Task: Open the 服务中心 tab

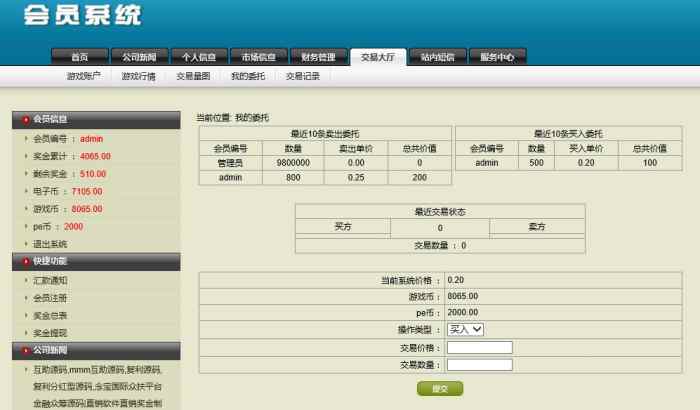Action: coord(497,57)
